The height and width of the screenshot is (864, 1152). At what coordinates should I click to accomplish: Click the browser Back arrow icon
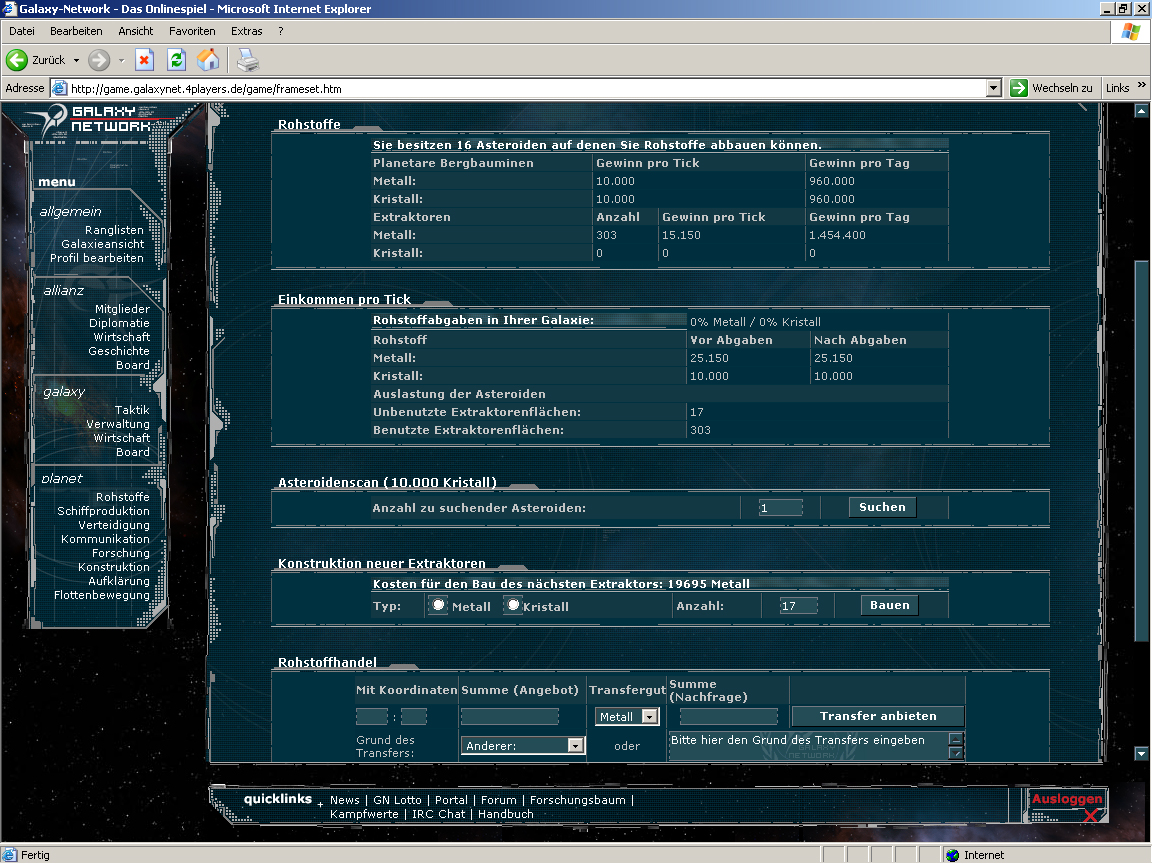pyautogui.click(x=17, y=60)
